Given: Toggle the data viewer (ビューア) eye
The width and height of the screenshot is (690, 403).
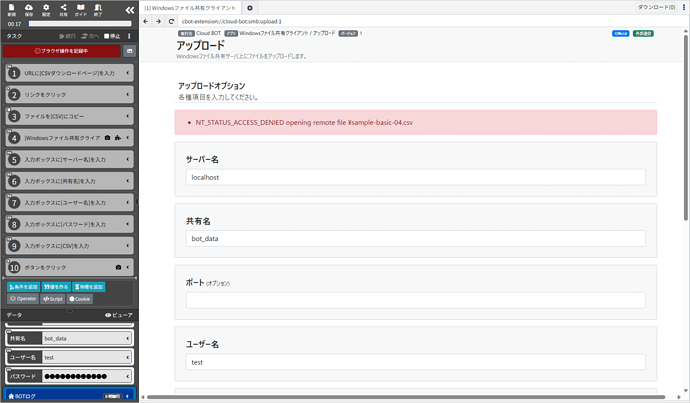Looking at the screenshot, I should click(118, 315).
